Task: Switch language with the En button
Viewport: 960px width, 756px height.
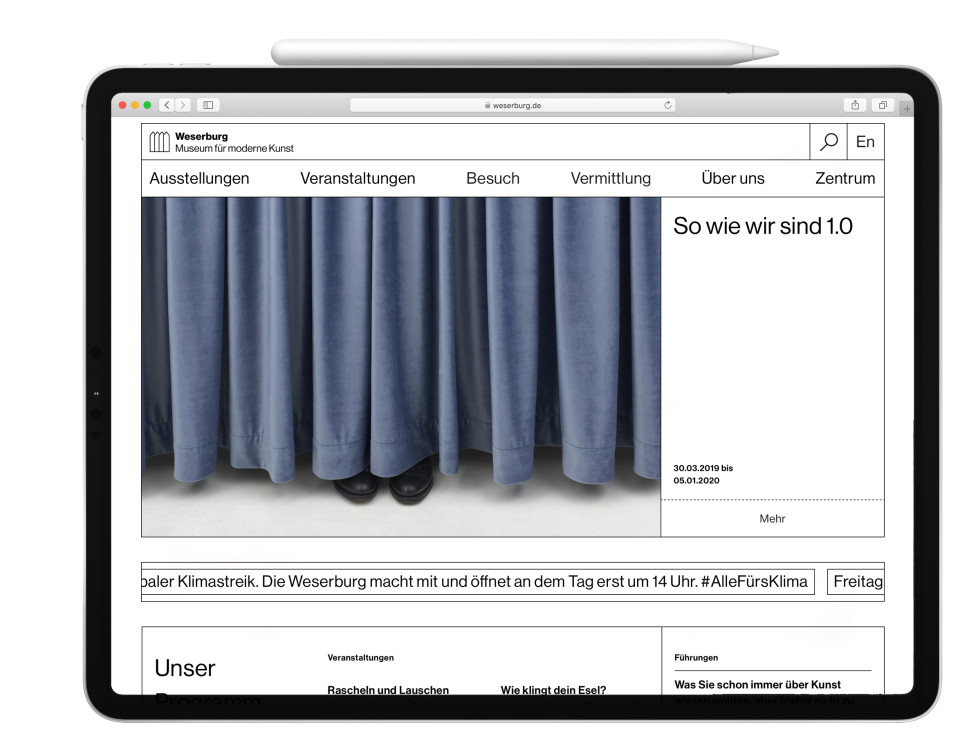Action: (865, 142)
